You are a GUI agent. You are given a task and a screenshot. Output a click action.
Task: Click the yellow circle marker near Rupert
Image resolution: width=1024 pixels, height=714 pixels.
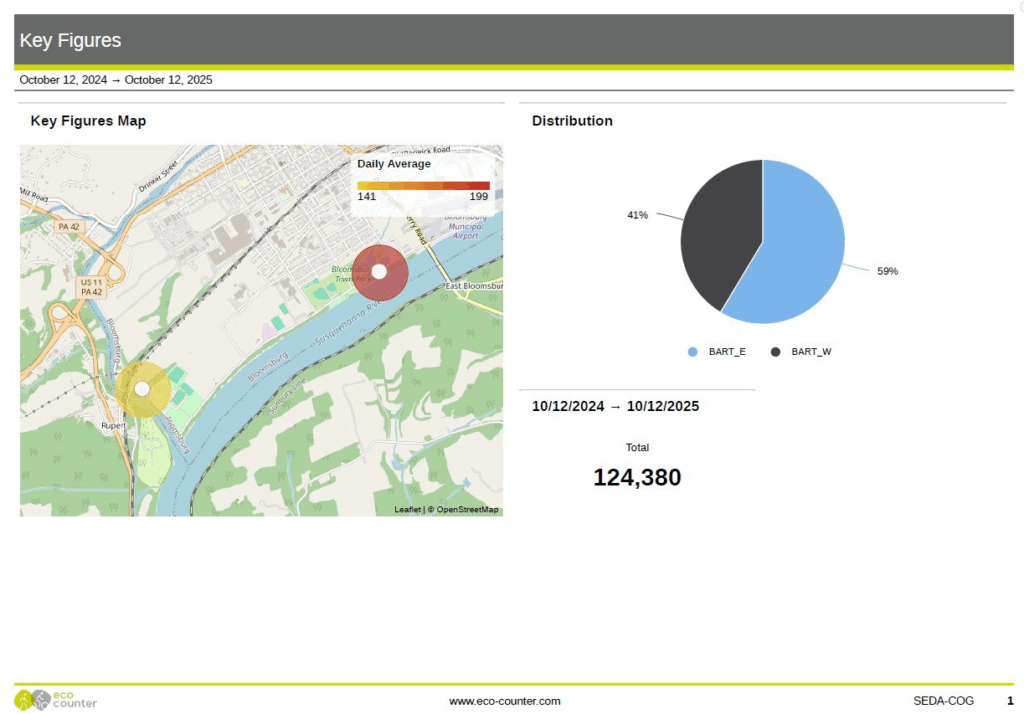pyautogui.click(x=142, y=389)
